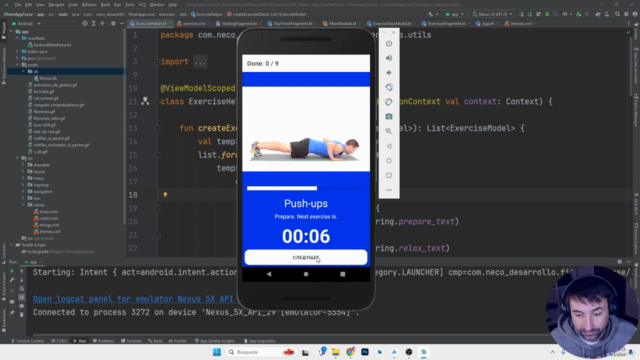Open the app run configuration dropdown
Viewport: 640px width, 360px height.
455,14
